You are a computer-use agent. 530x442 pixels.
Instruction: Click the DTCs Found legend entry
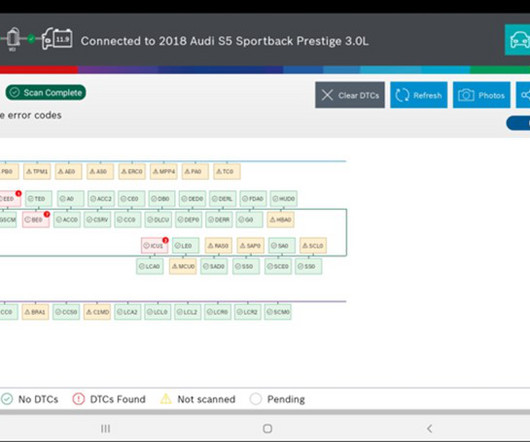[109, 399]
